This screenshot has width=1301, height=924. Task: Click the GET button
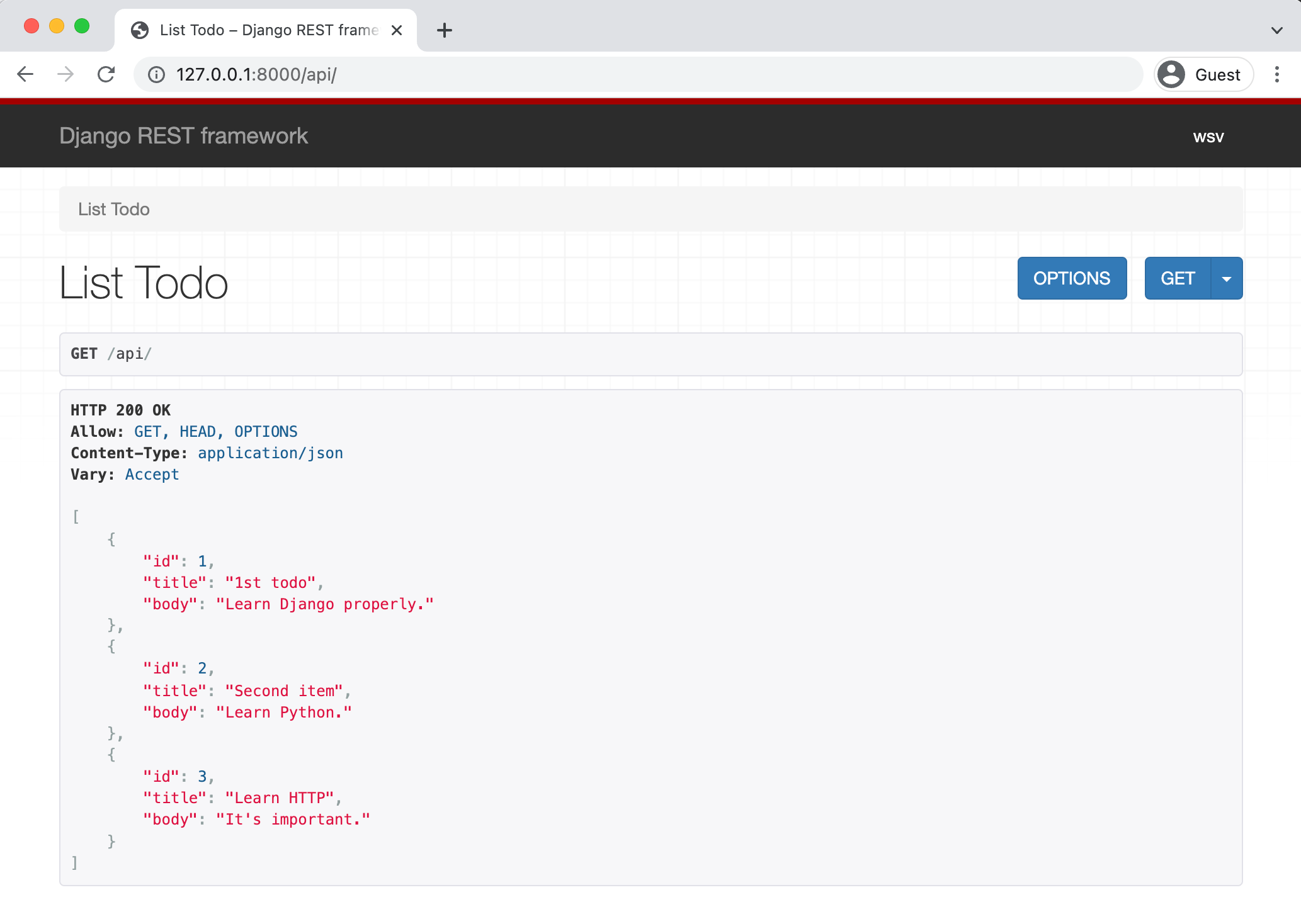click(1178, 278)
